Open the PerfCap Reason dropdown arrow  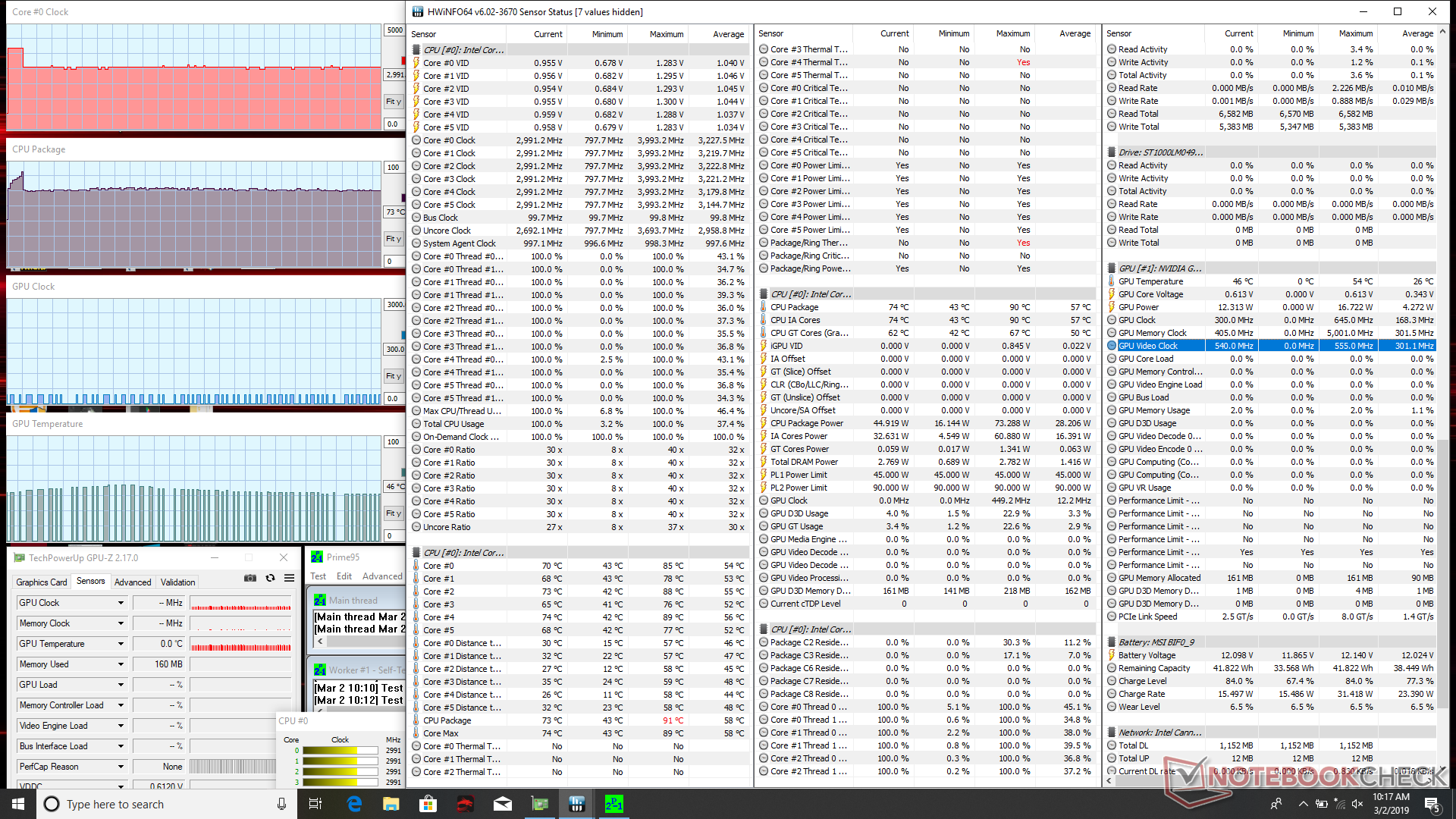[121, 767]
